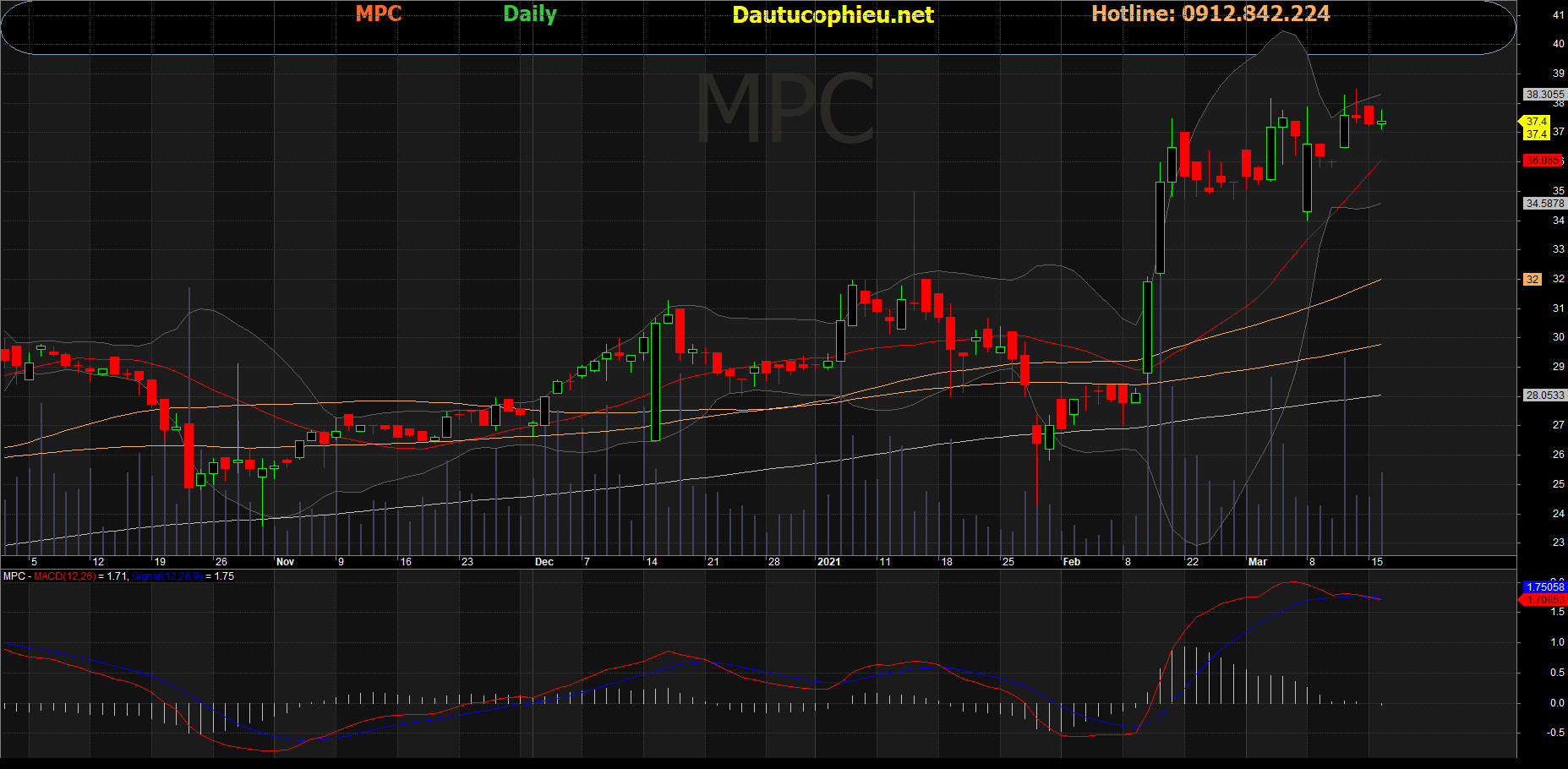
Task: Click the date label 15 on time axis
Action: pos(1377,562)
